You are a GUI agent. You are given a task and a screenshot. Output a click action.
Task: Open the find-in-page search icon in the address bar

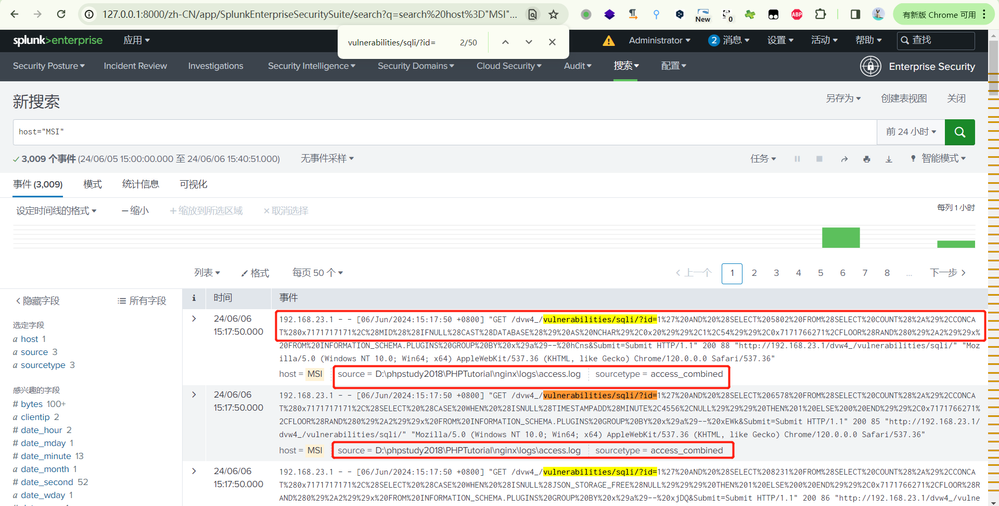pos(533,14)
